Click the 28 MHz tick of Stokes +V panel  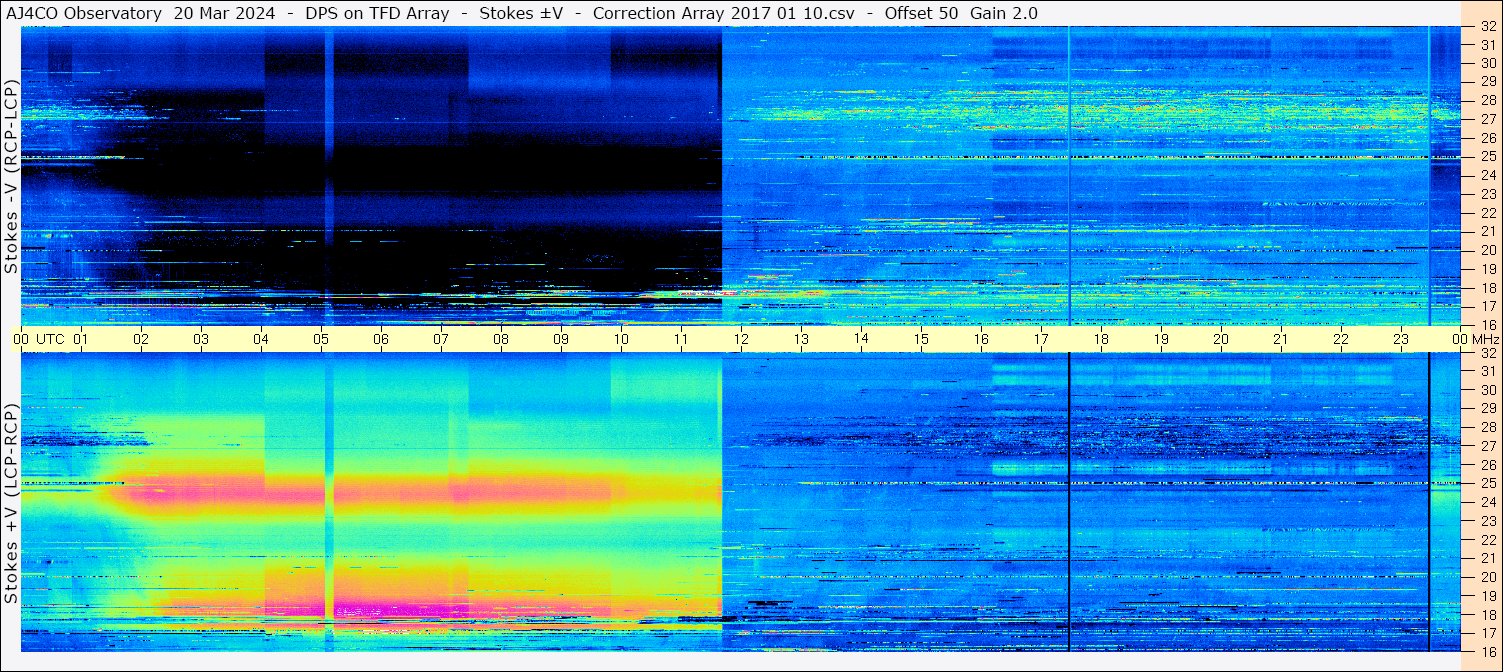coord(1487,428)
